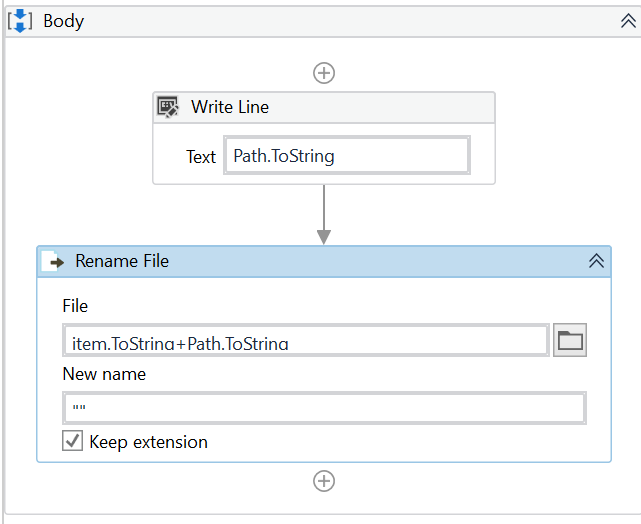
Task: Uncheck the Keep extension checkbox
Action: [73, 441]
